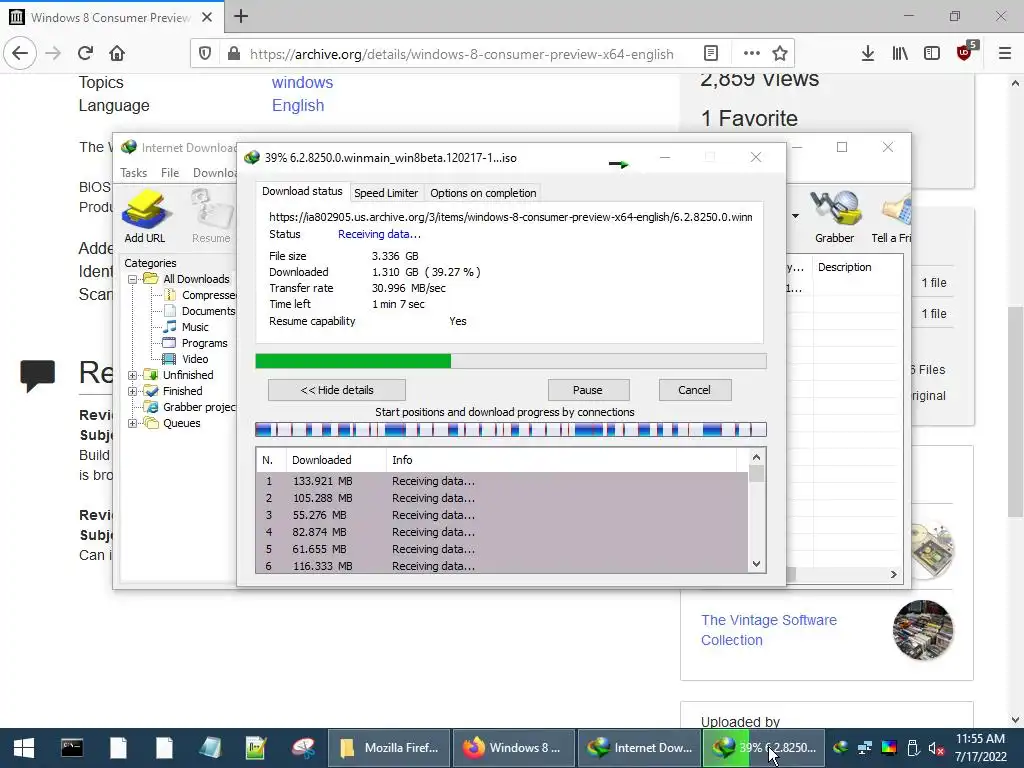This screenshot has height=768, width=1024.
Task: Reload the page in Firefox
Action: pyautogui.click(x=86, y=53)
